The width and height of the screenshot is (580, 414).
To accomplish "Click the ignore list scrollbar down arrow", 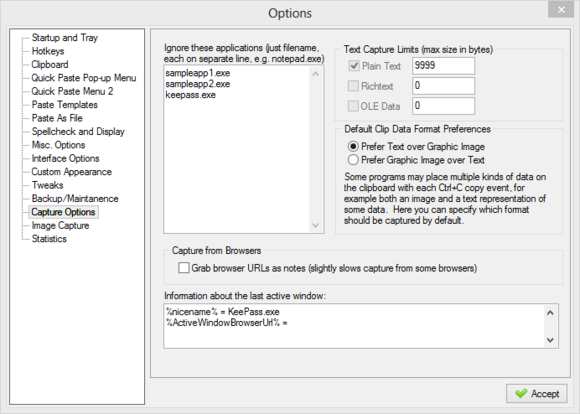I will click(316, 225).
